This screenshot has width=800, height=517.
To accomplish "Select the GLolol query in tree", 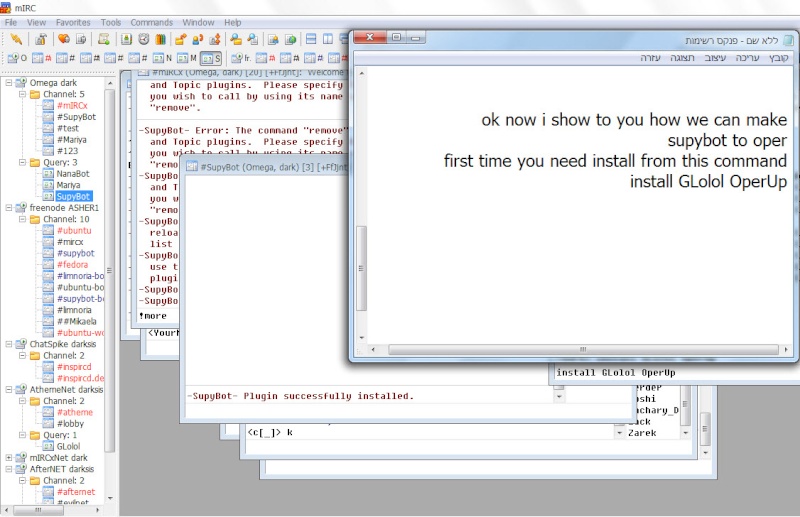I will point(68,446).
